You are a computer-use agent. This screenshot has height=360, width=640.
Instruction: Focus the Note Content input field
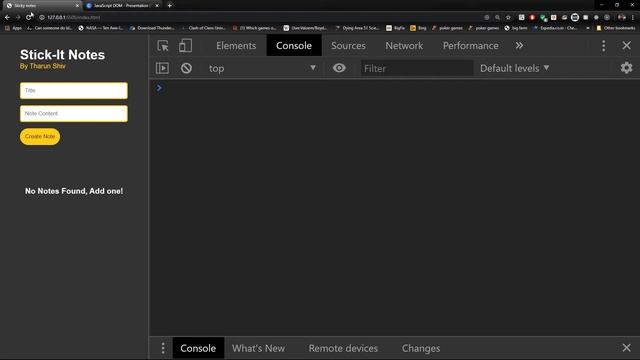pyautogui.click(x=74, y=113)
